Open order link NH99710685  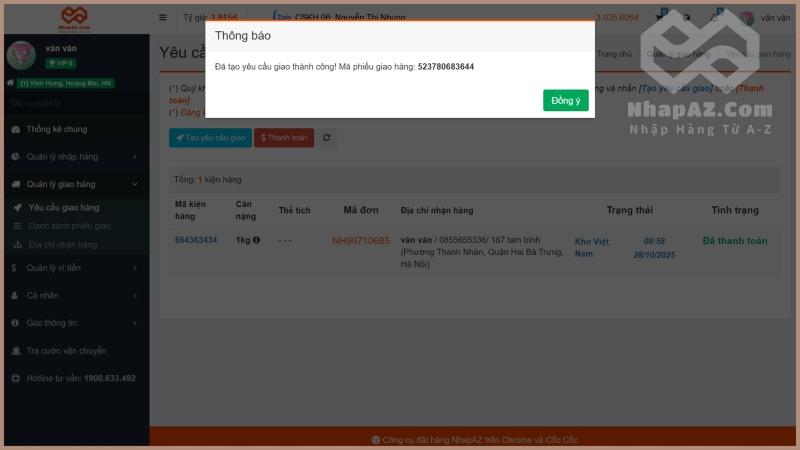tap(360, 241)
